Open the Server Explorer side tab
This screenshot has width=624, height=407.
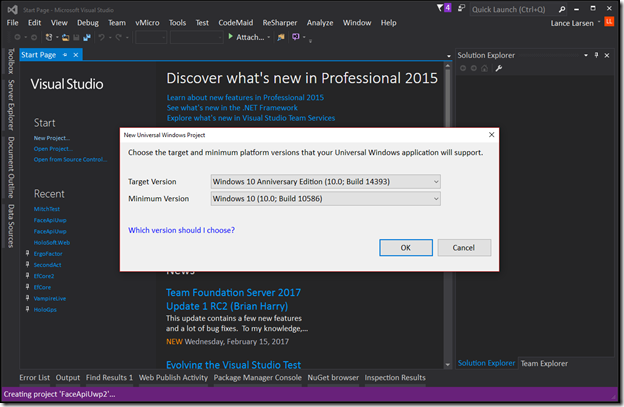(x=11, y=105)
